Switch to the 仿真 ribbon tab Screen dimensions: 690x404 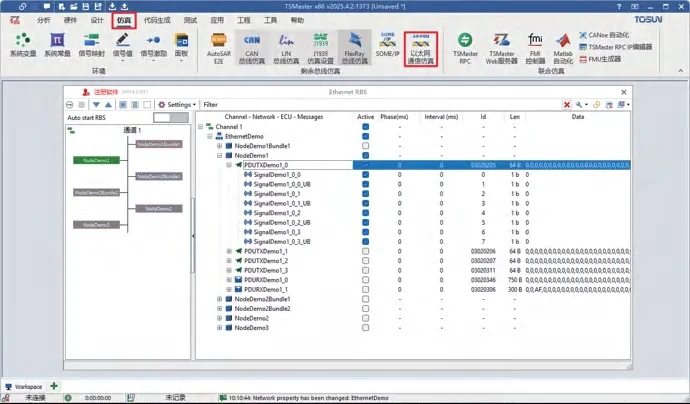(x=124, y=20)
